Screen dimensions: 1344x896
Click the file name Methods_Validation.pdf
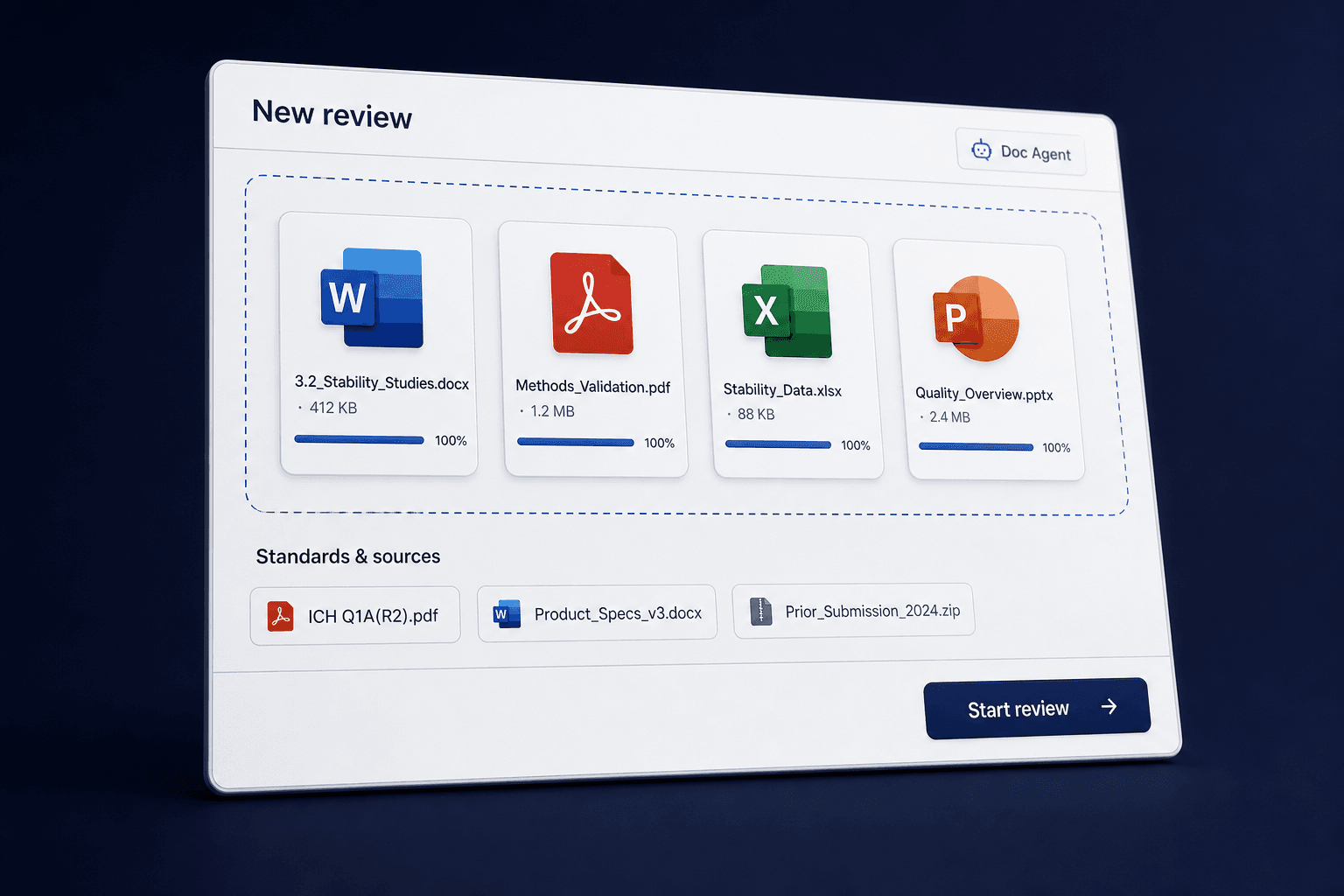[593, 386]
